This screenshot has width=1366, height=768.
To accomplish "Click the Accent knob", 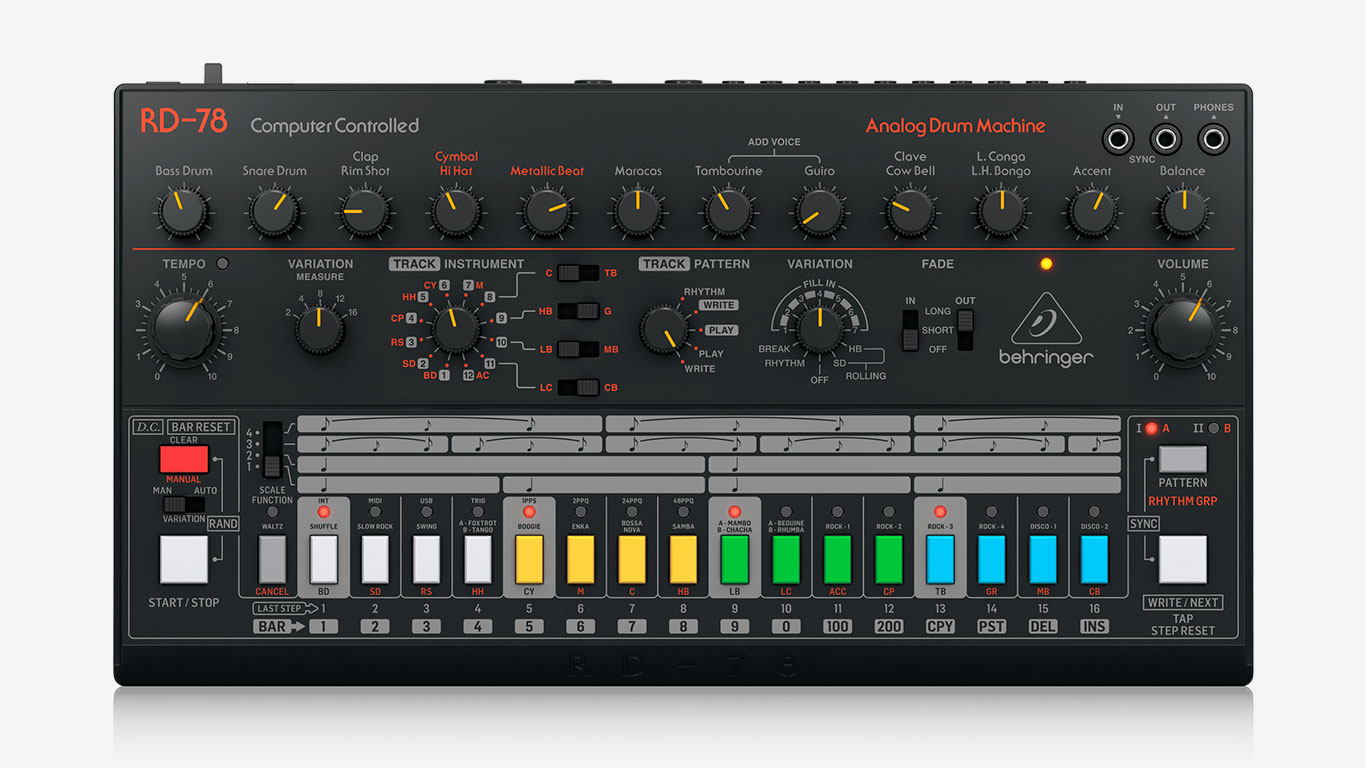I will point(1092,211).
